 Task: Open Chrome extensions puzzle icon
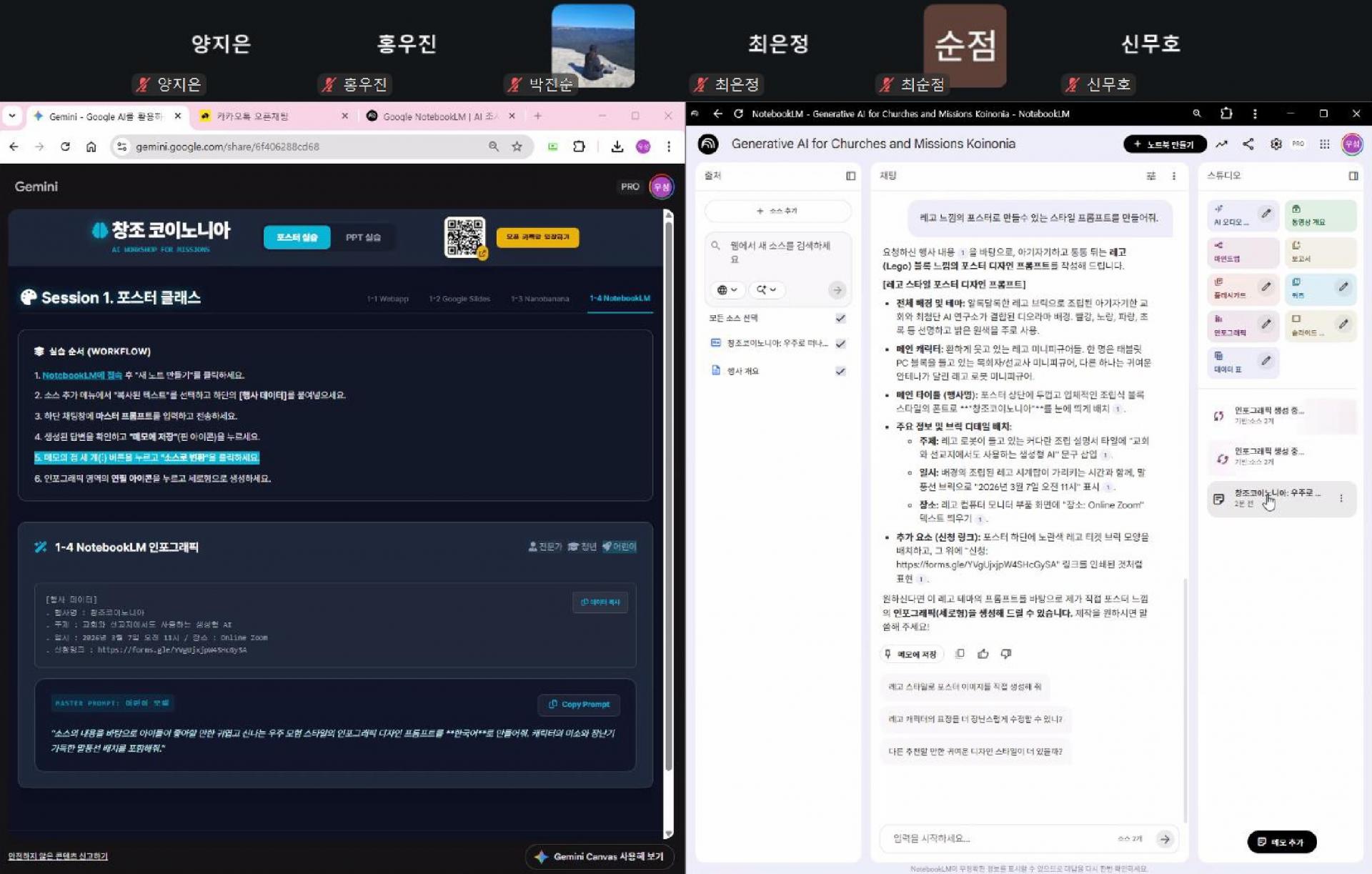pos(579,147)
